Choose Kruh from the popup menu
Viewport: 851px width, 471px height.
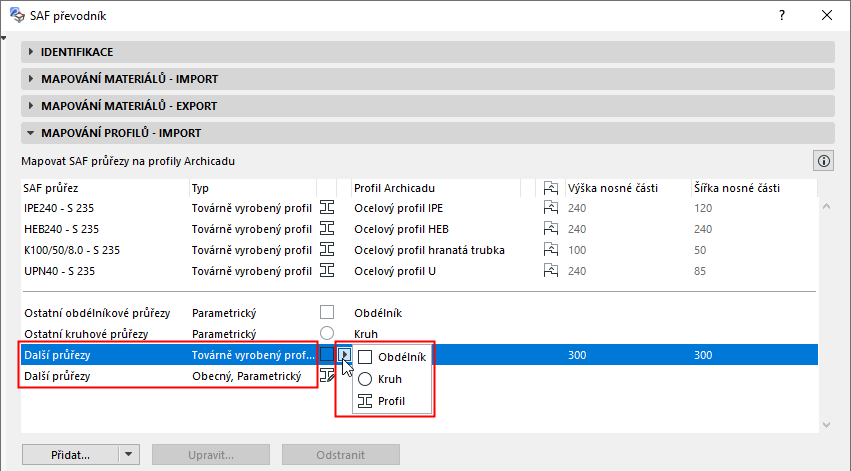click(x=388, y=379)
